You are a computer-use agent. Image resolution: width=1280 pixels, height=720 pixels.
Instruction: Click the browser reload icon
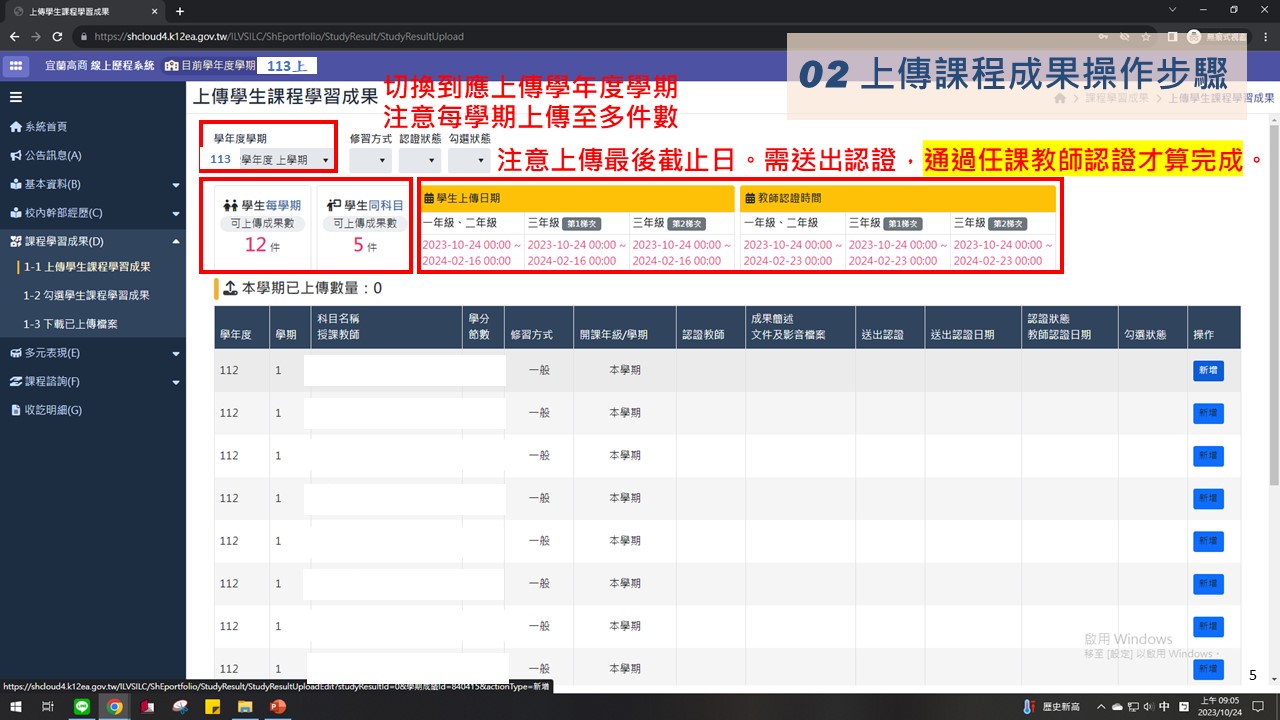57,36
